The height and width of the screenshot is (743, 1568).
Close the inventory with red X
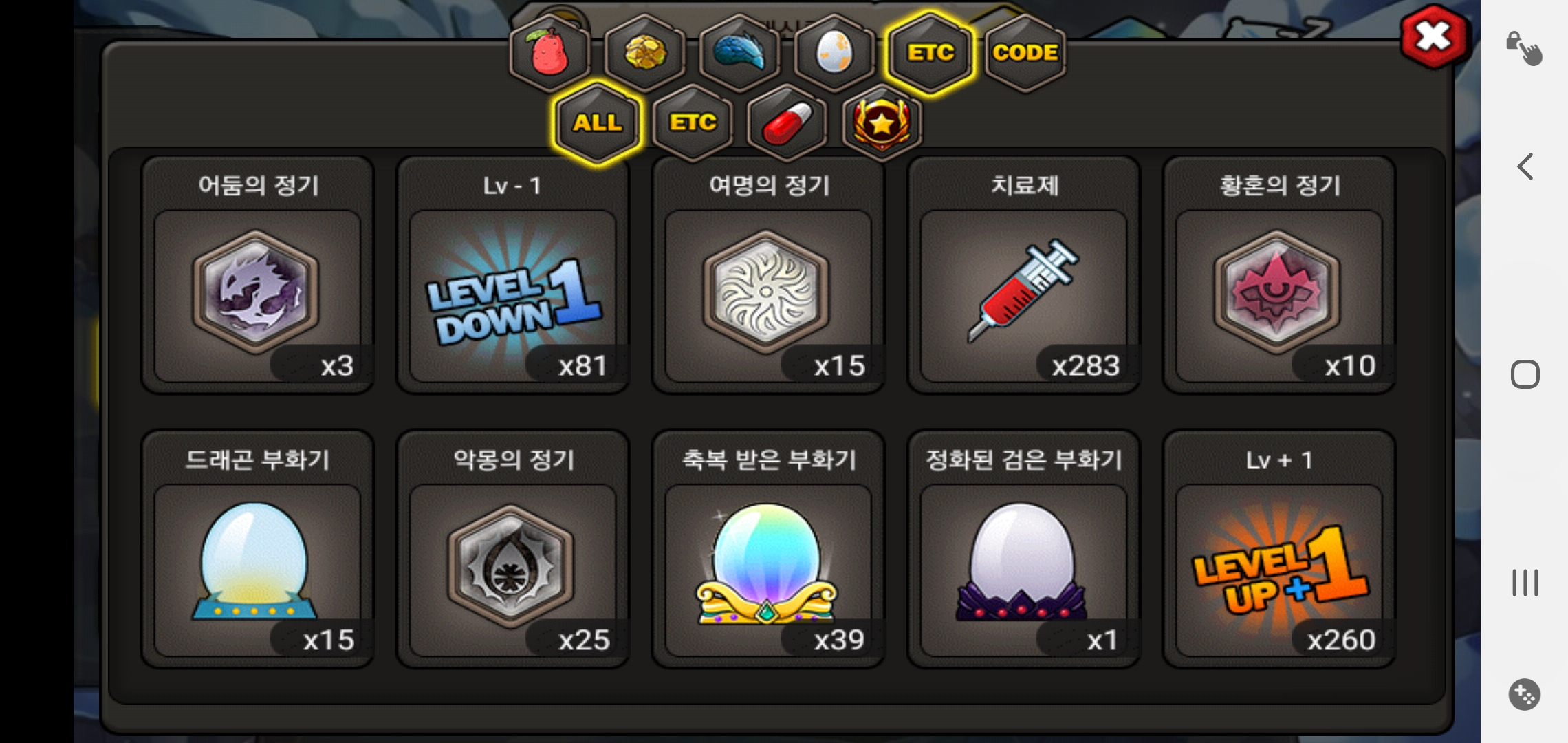1434,36
